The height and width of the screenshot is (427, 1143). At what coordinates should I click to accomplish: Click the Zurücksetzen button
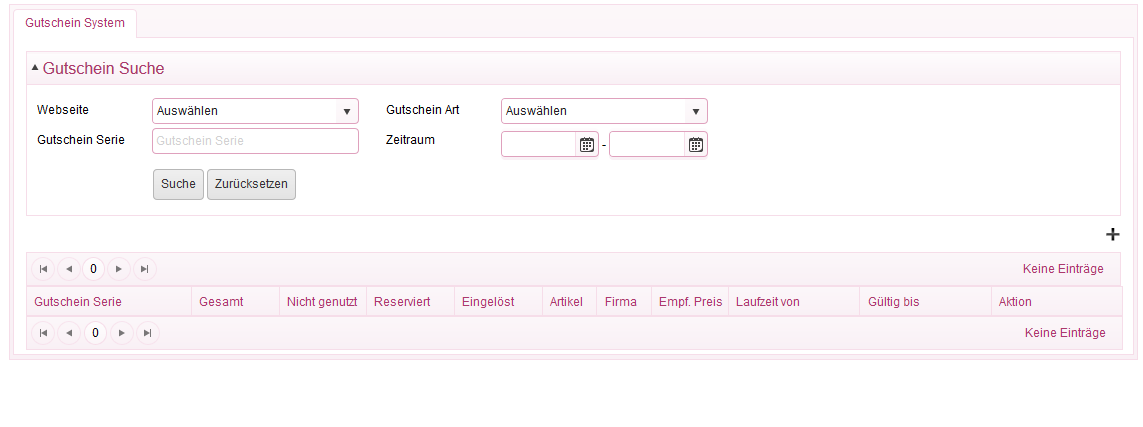click(x=251, y=184)
